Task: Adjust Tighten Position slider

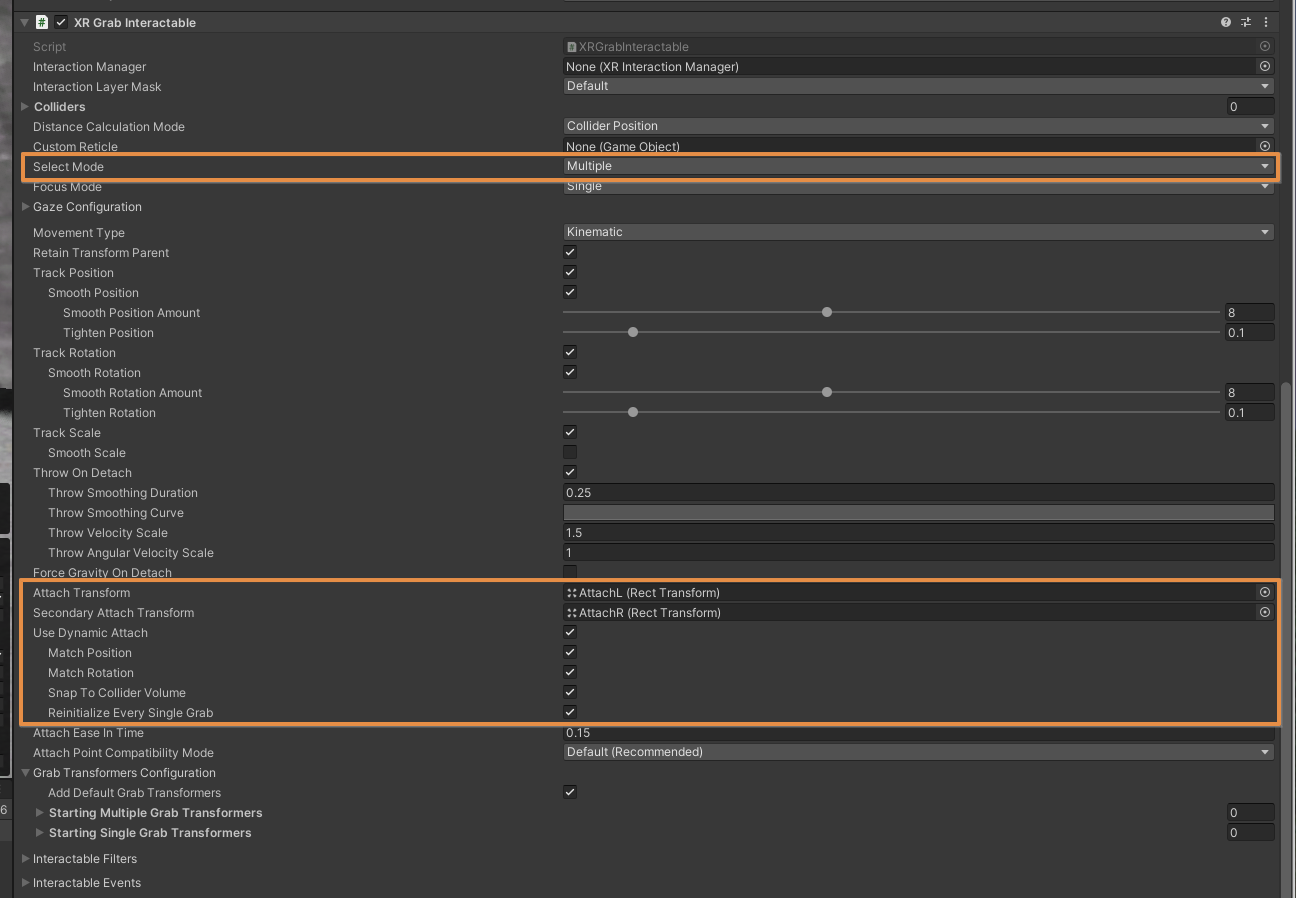Action: click(632, 332)
